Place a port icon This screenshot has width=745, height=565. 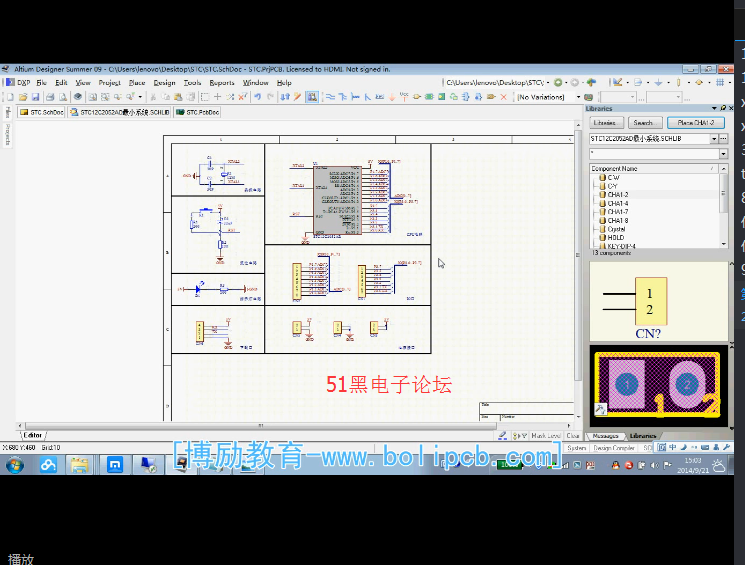491,97
